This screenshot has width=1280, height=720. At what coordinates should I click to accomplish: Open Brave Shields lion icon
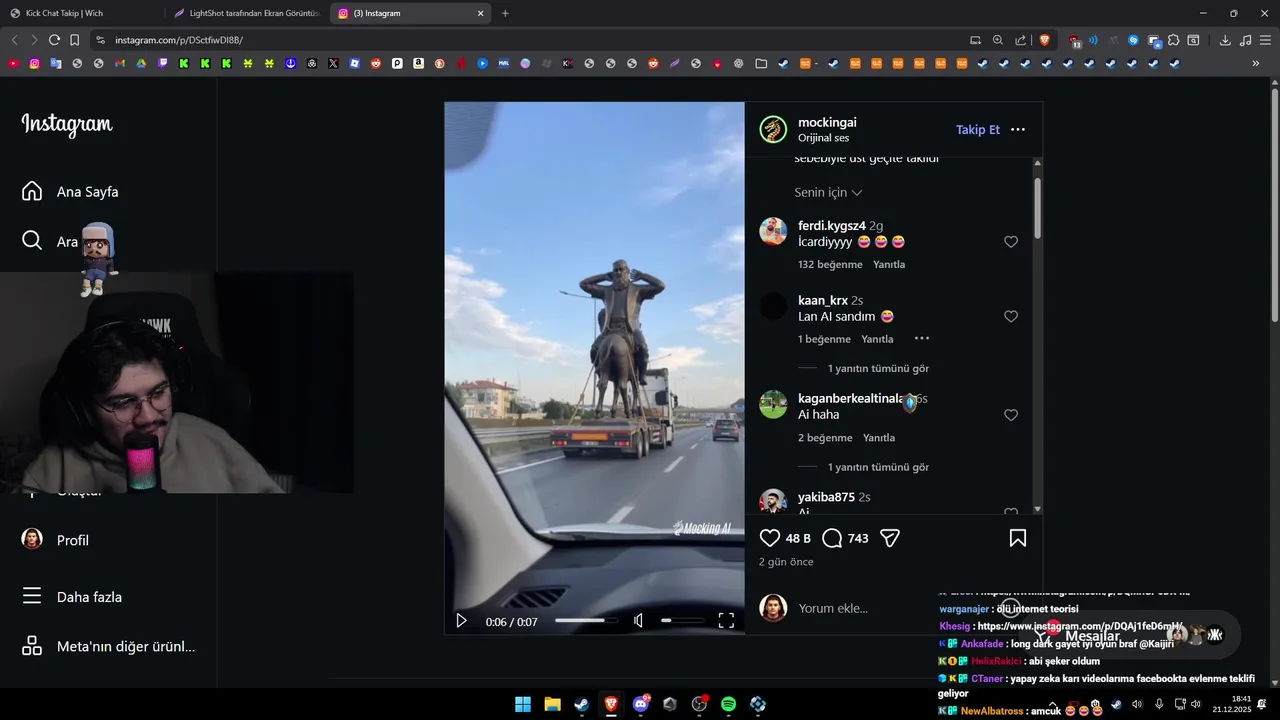pos(1045,40)
